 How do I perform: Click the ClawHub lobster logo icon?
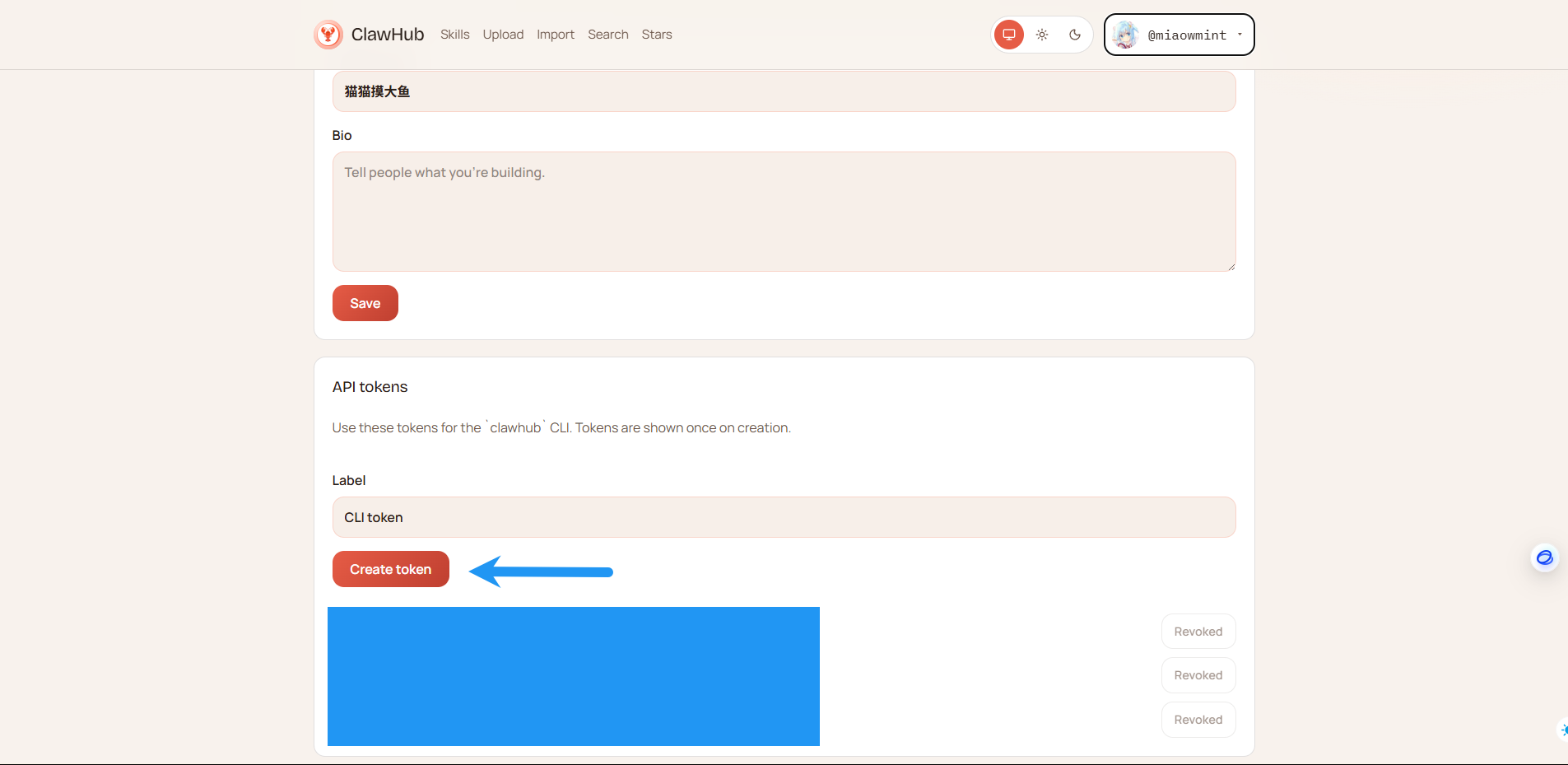click(x=328, y=35)
